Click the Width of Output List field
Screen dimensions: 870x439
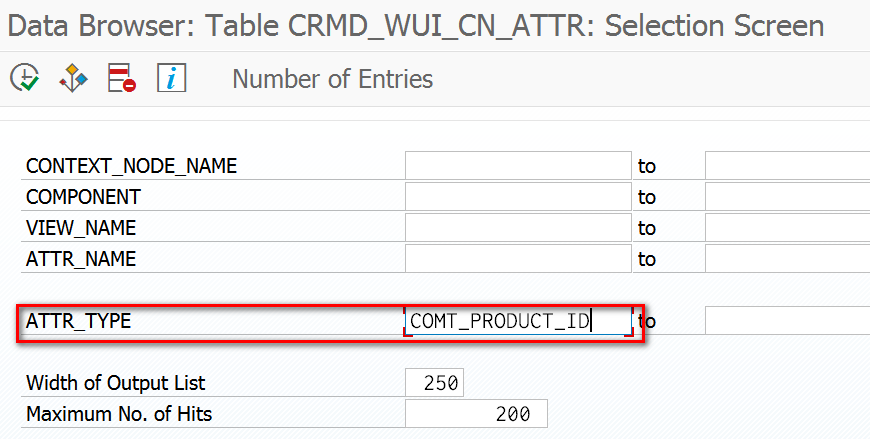coord(435,383)
